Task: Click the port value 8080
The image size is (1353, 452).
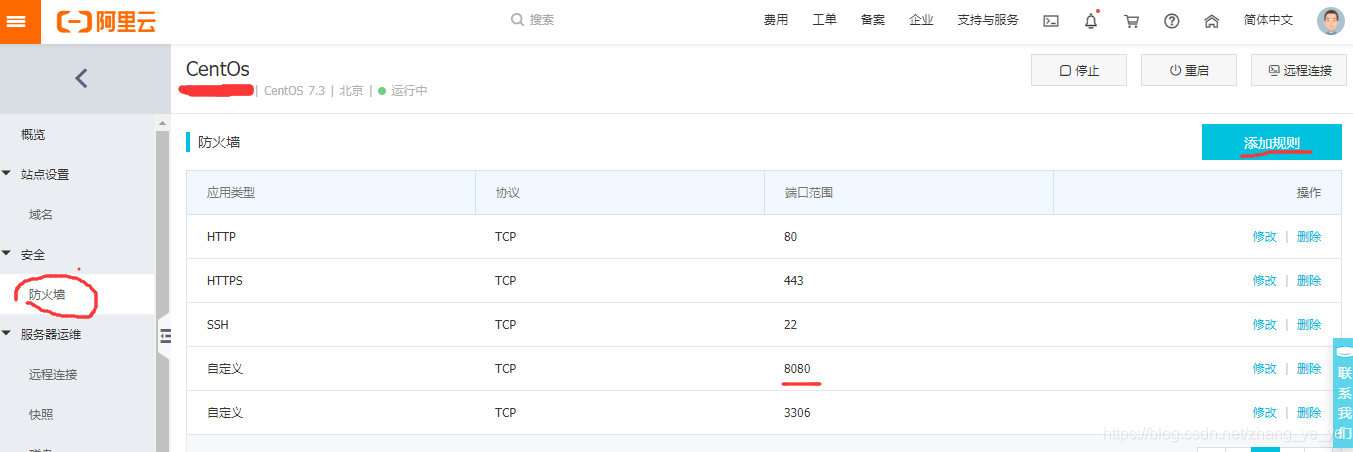Action: (x=797, y=369)
